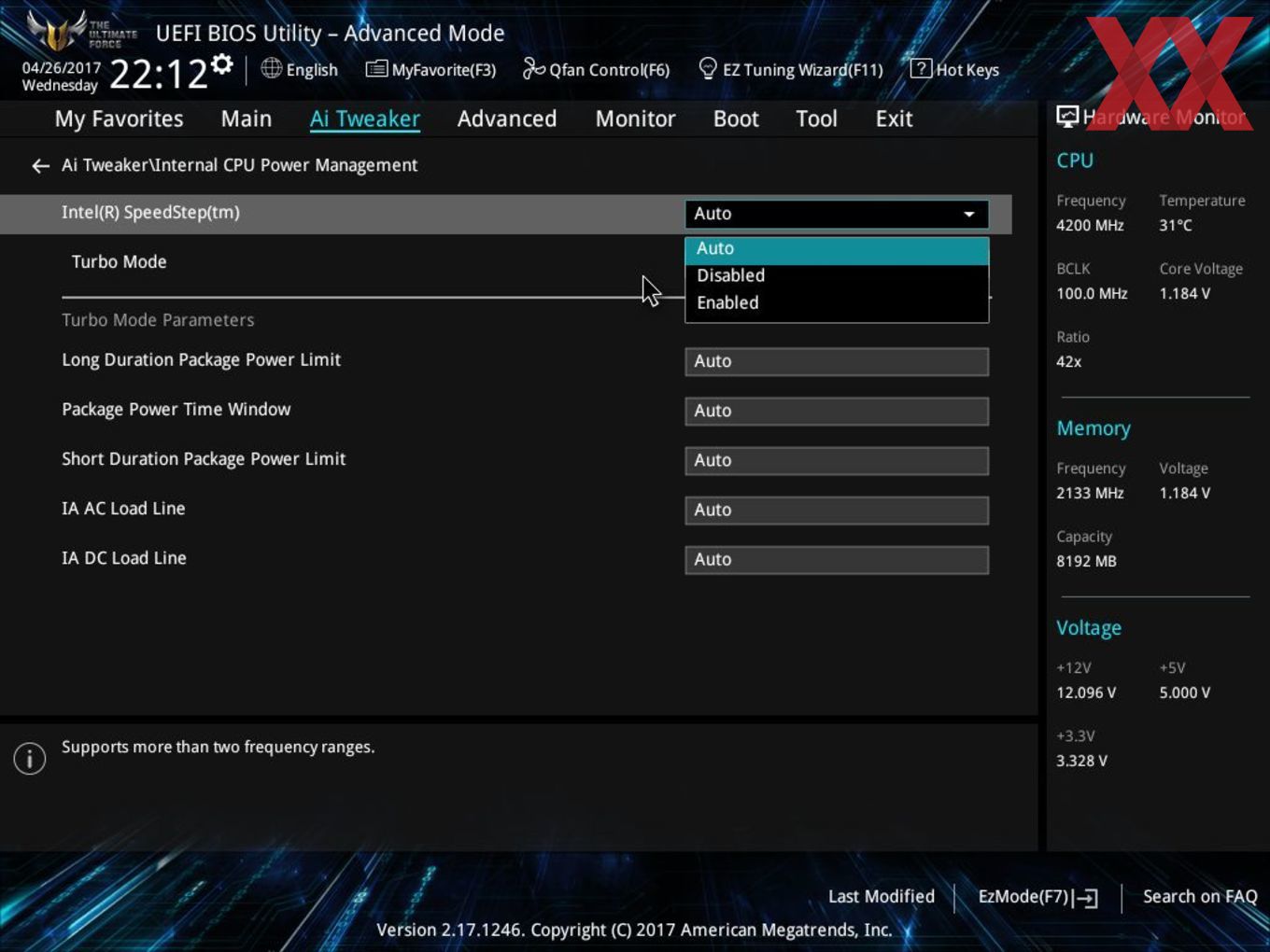Click the IA AC Load Line label

[x=123, y=509]
